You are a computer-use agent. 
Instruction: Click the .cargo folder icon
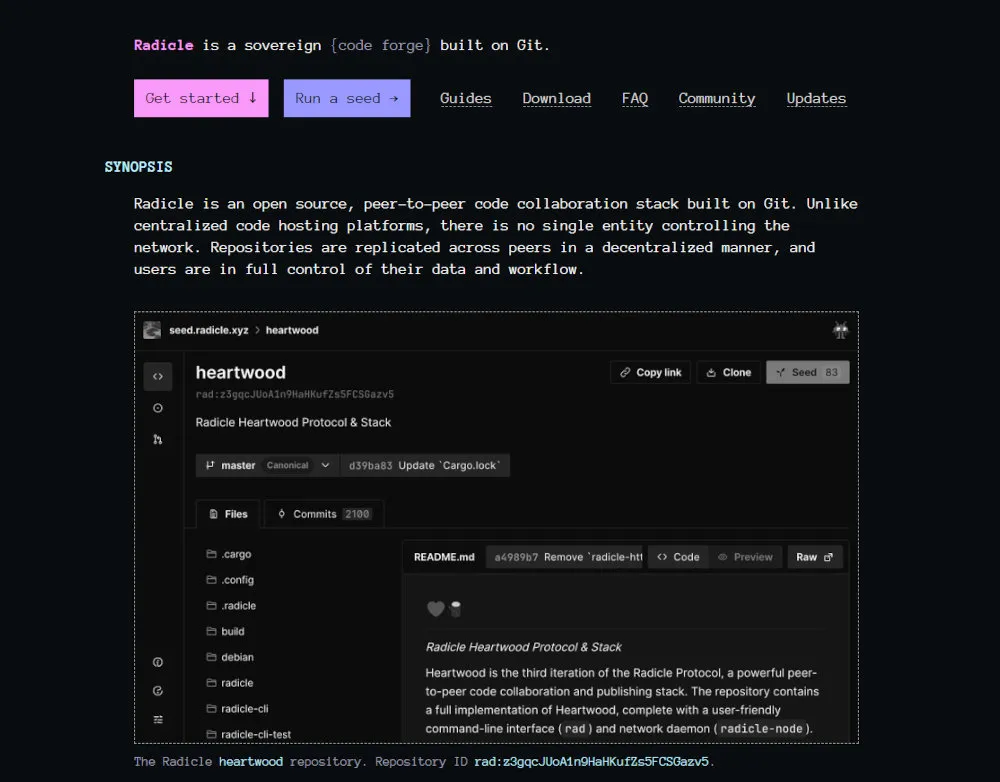pos(211,554)
